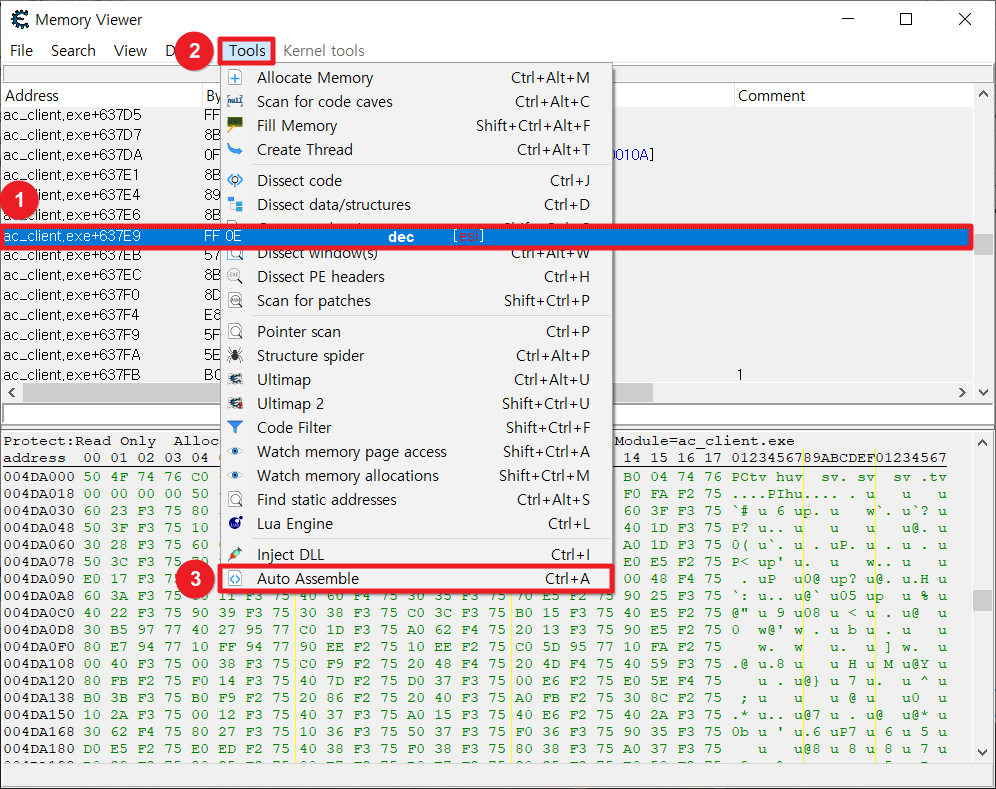Screen dimensions: 996x789
Task: Select Pointer scan menu entry
Action: [415, 332]
